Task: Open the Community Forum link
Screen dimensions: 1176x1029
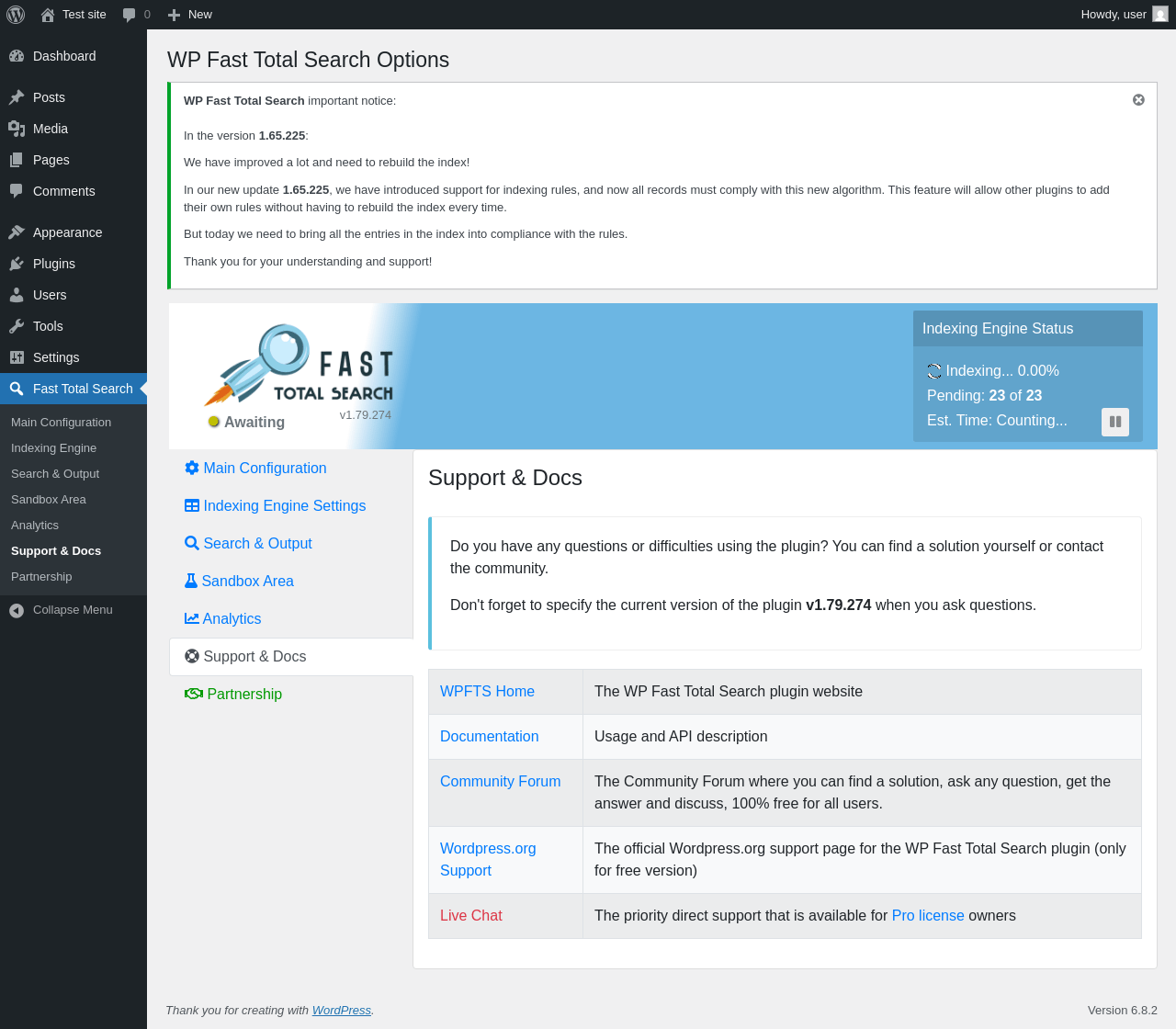Action: click(x=500, y=782)
